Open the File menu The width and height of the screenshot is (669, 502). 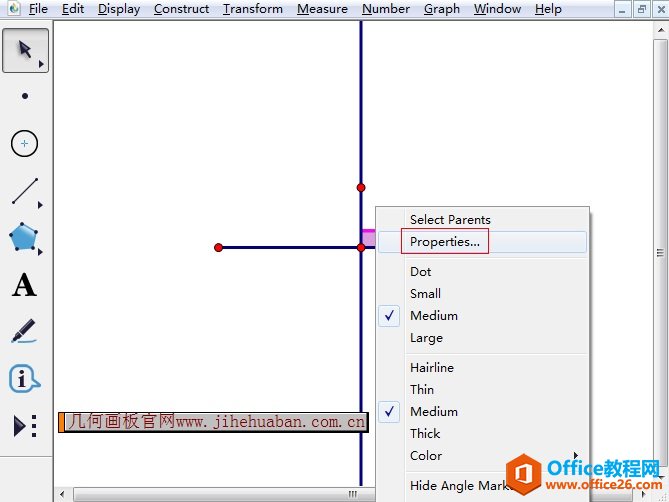tap(38, 9)
